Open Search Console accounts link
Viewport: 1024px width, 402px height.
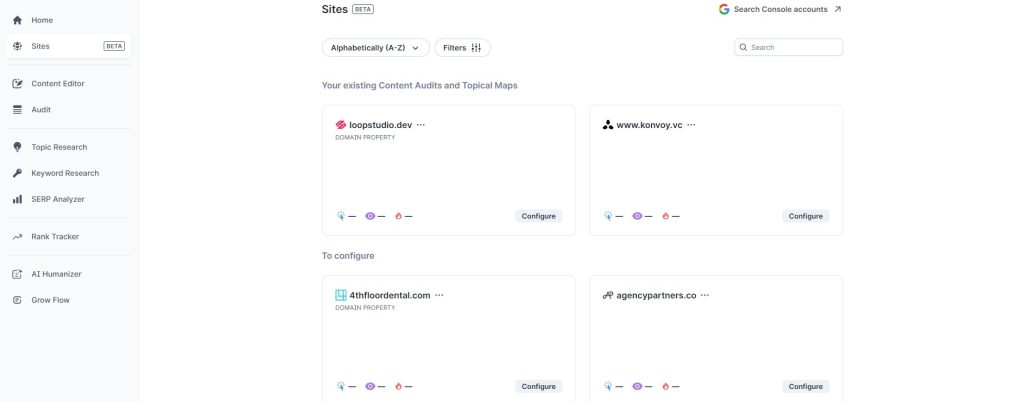pyautogui.click(x=780, y=9)
